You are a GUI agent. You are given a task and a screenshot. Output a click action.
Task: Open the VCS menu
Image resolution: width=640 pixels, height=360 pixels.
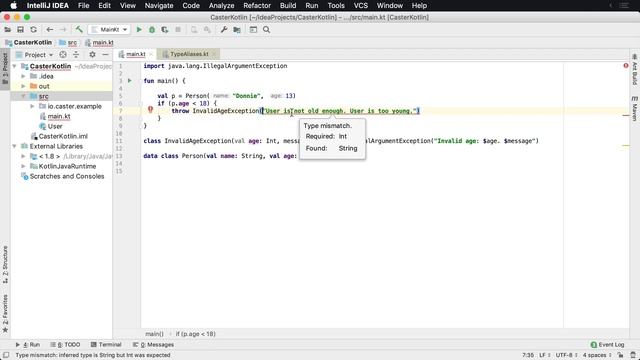tap(360, 6)
